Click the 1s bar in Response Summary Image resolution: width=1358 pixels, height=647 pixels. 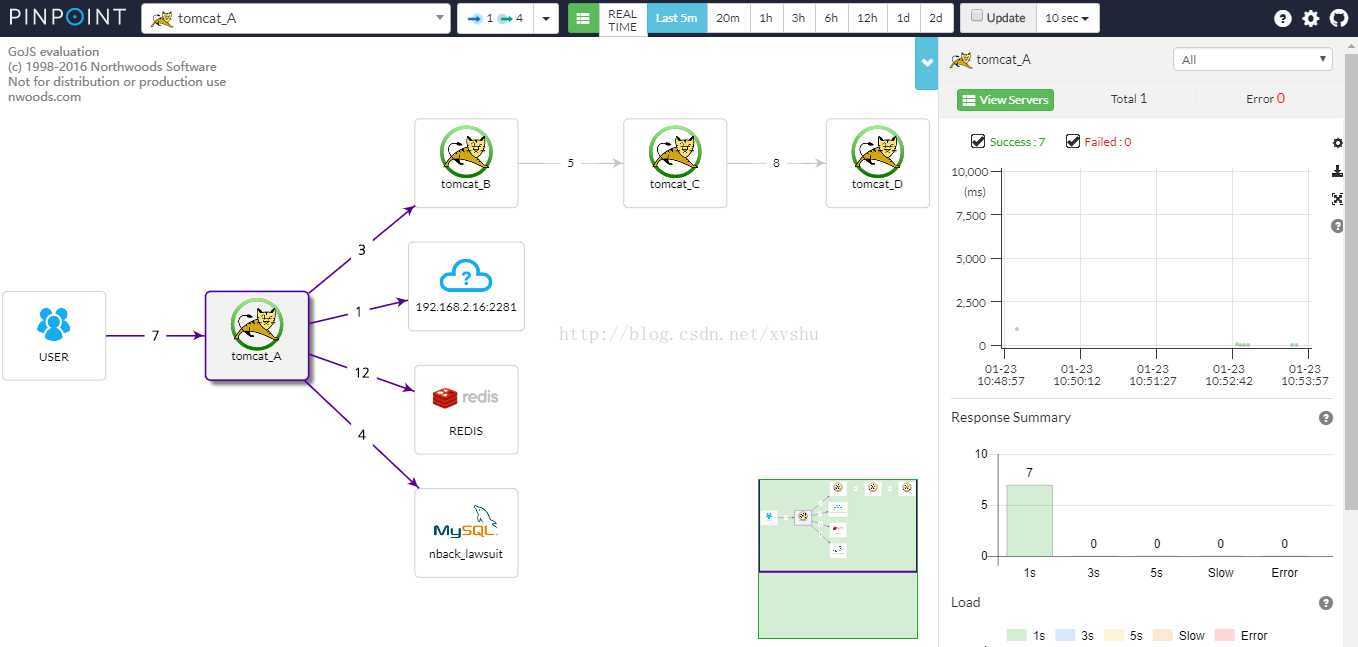[x=1029, y=520]
